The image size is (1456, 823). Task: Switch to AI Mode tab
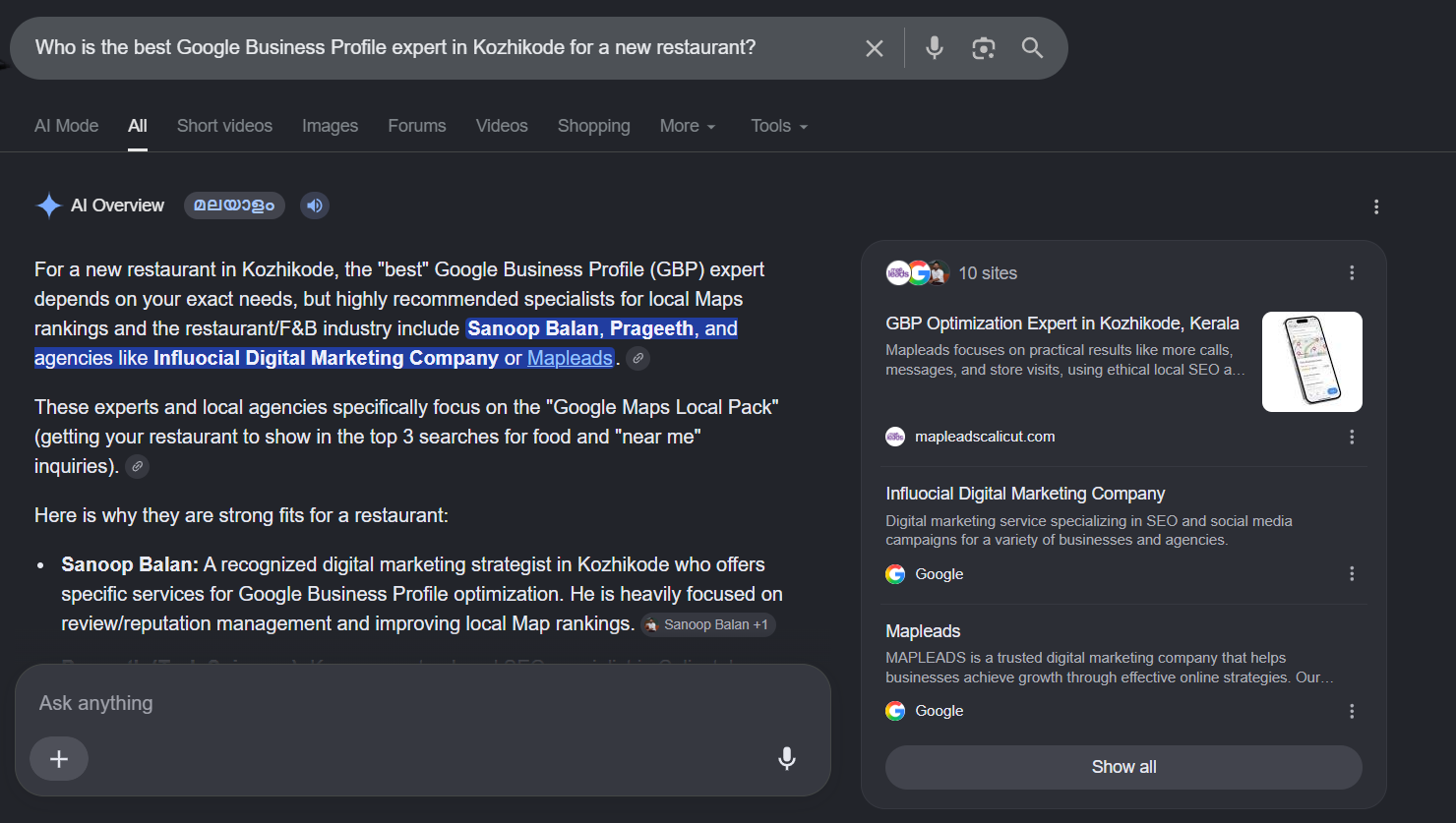pyautogui.click(x=67, y=126)
